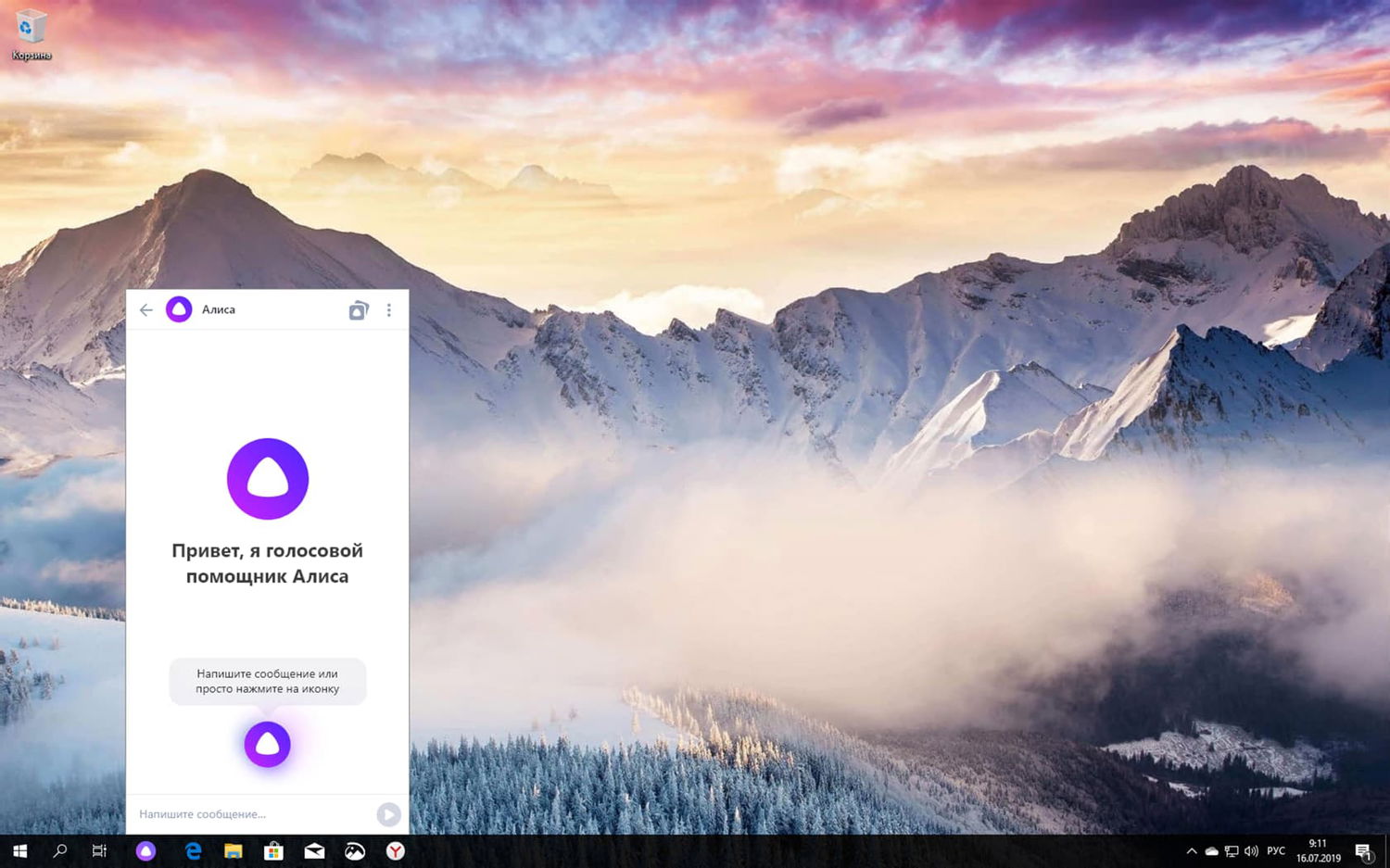The height and width of the screenshot is (868, 1390).
Task: Mute sound via the system tray speaker
Action: 1252,850
